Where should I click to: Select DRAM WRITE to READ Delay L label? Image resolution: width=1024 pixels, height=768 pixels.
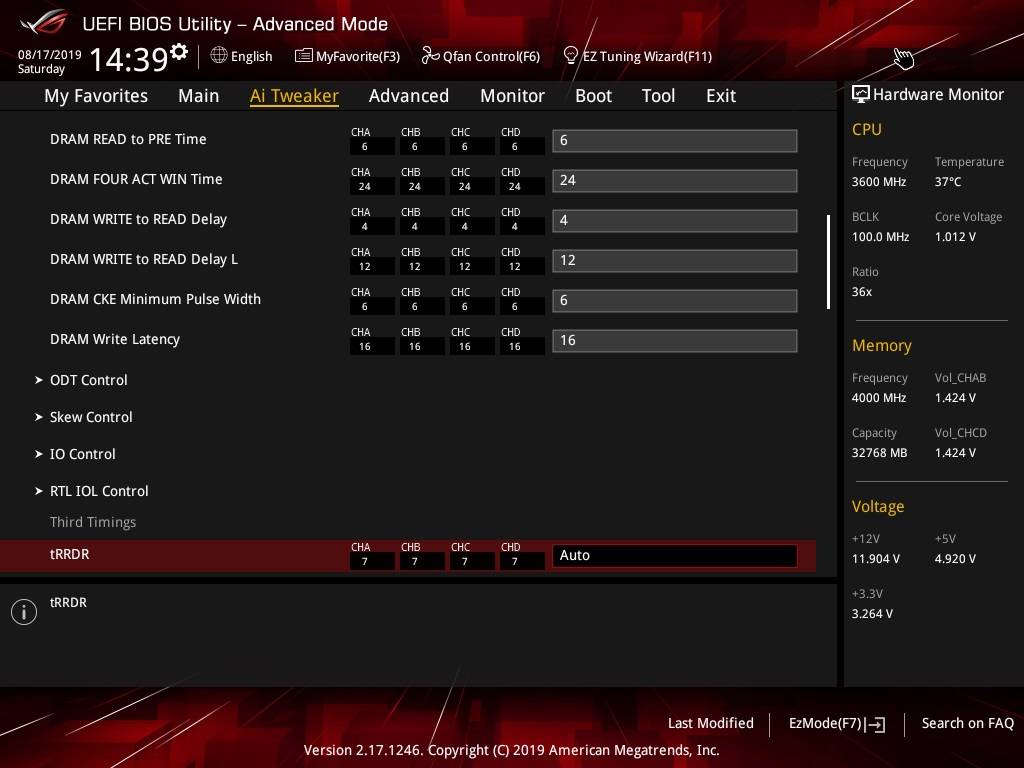(x=144, y=259)
